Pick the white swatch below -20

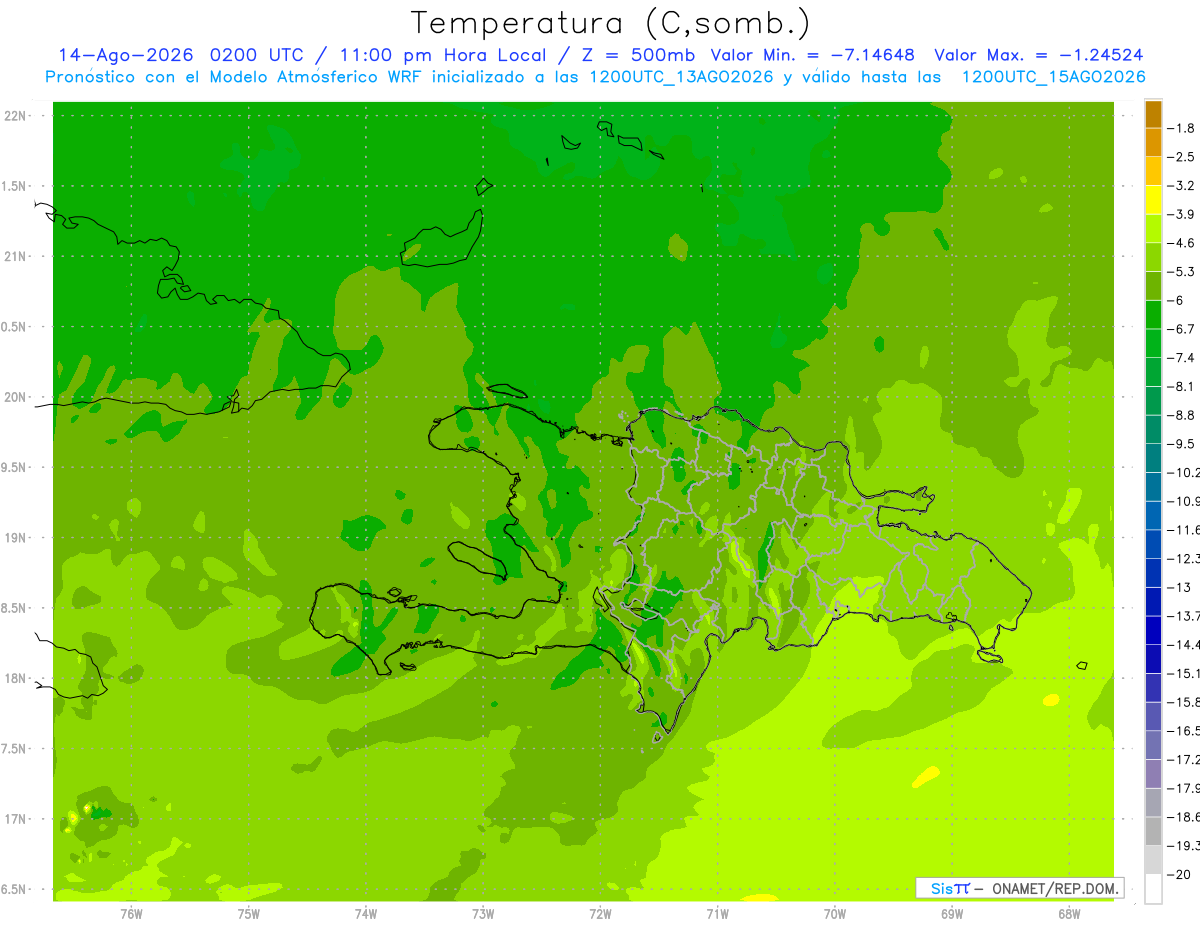pos(1153,889)
